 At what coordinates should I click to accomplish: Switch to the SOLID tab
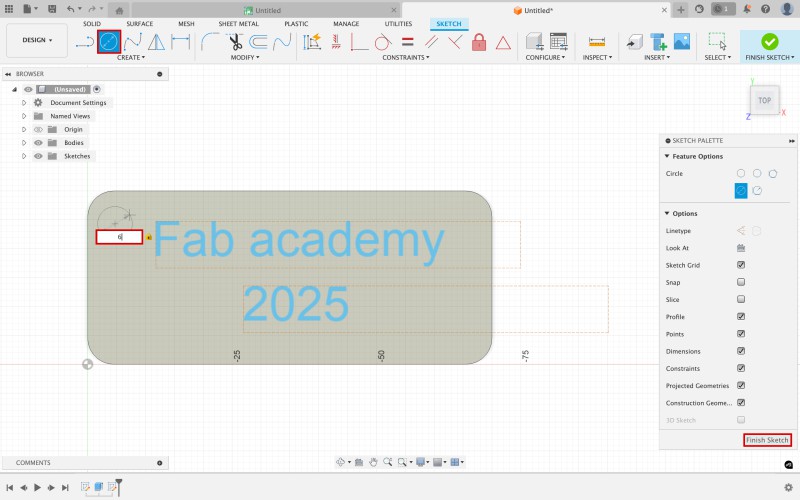(x=92, y=23)
